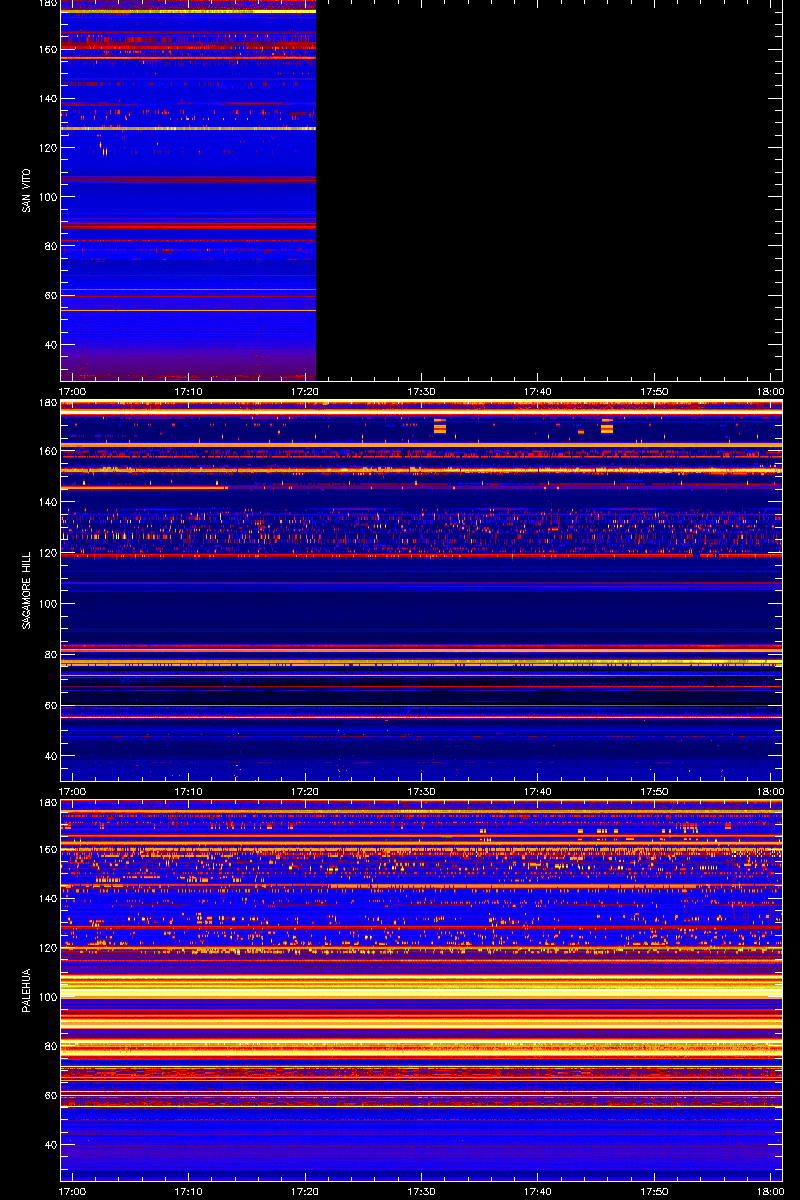Image resolution: width=800 pixels, height=1200 pixels.
Task: Click the PALEHUA axis label
Action: pyautogui.click(x=26, y=992)
